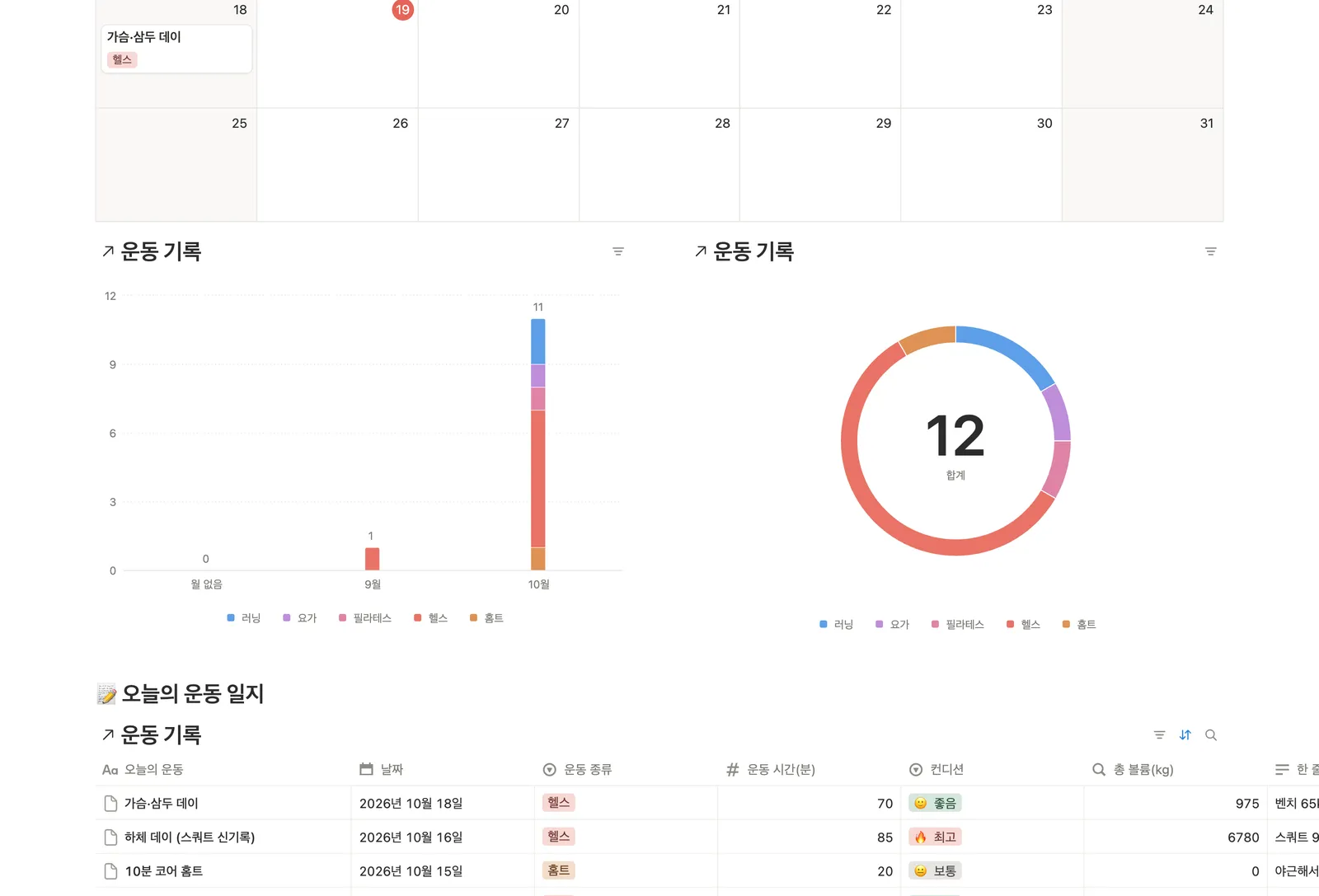Screen dimensions: 1319x896
Task: Click 좋음 condition tag
Action: pyautogui.click(x=936, y=803)
